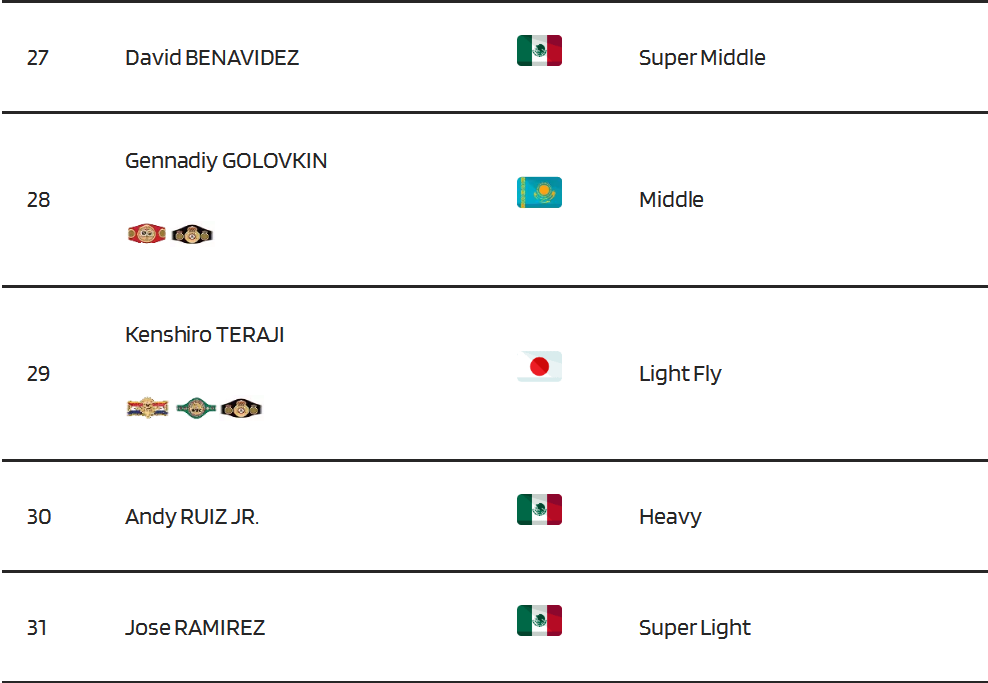Click the Heavy division label
The height and width of the screenshot is (683, 988).
click(x=670, y=517)
